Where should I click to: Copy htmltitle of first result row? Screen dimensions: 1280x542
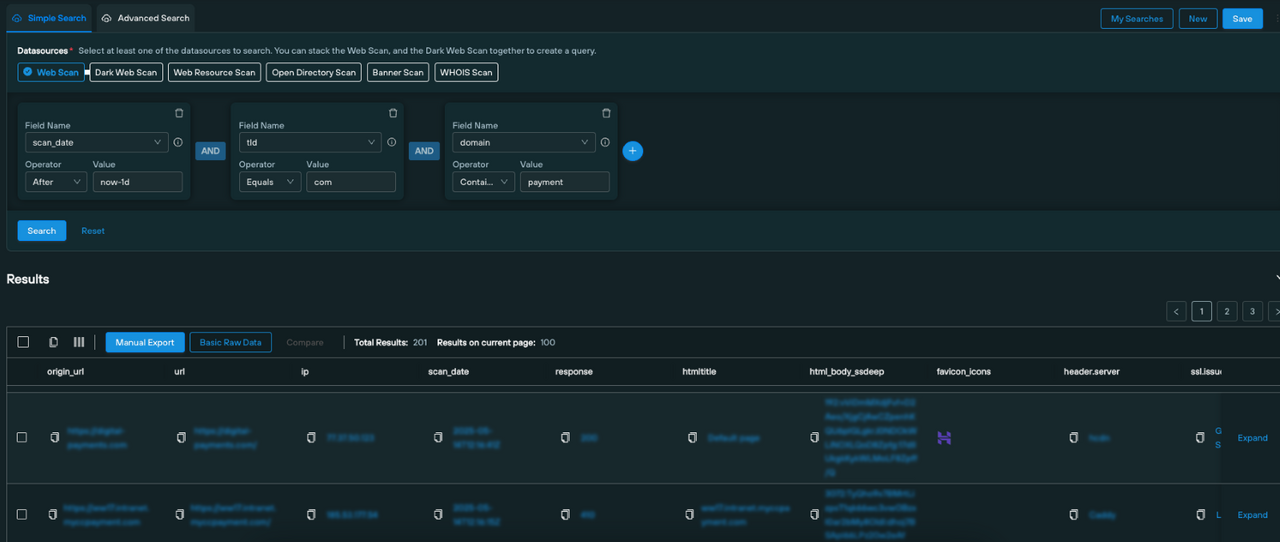[693, 437]
